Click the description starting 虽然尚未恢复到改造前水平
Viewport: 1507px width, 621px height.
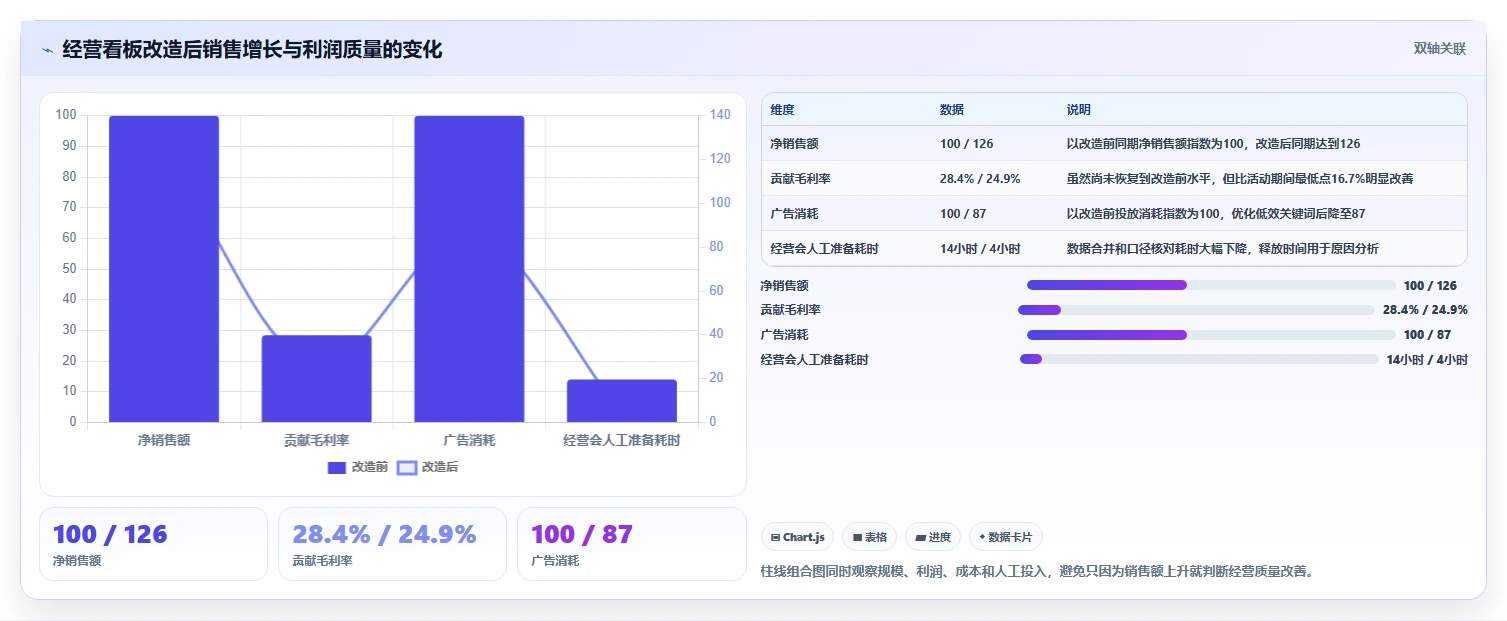coord(1240,179)
